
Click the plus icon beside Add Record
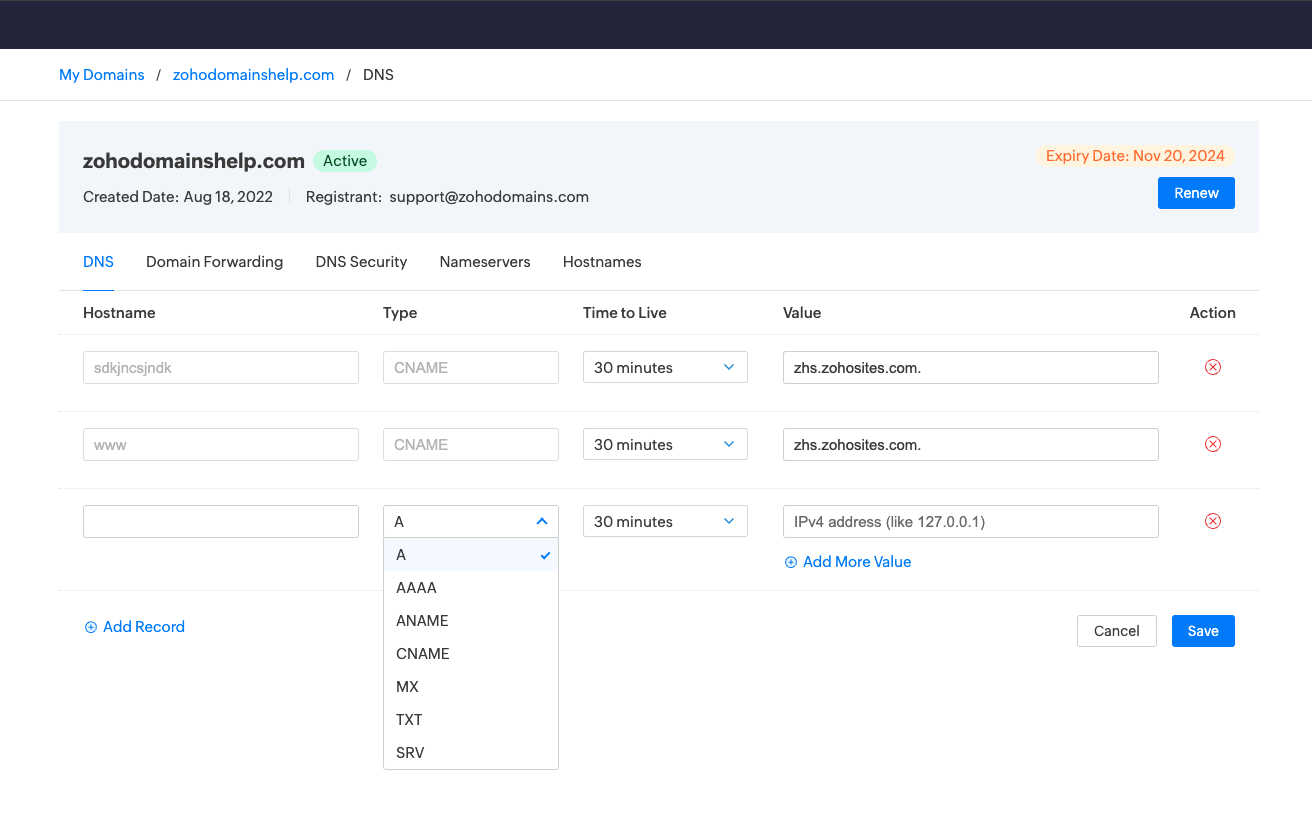coord(91,627)
